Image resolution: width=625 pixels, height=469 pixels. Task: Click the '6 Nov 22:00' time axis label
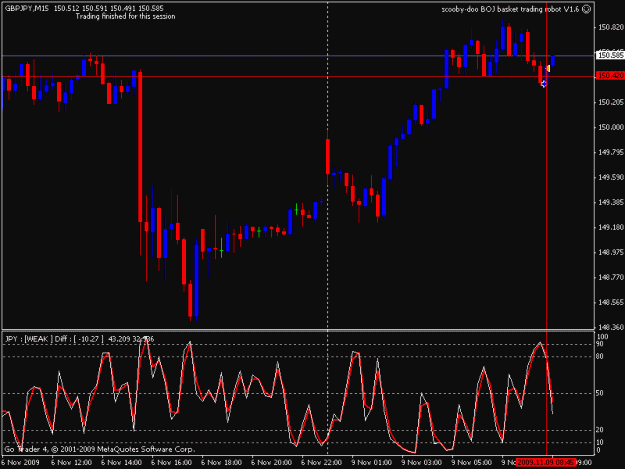click(321, 463)
